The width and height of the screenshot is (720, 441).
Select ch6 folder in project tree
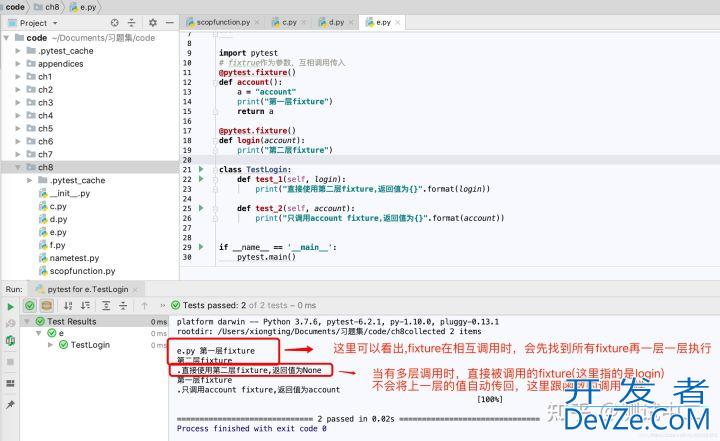point(45,141)
